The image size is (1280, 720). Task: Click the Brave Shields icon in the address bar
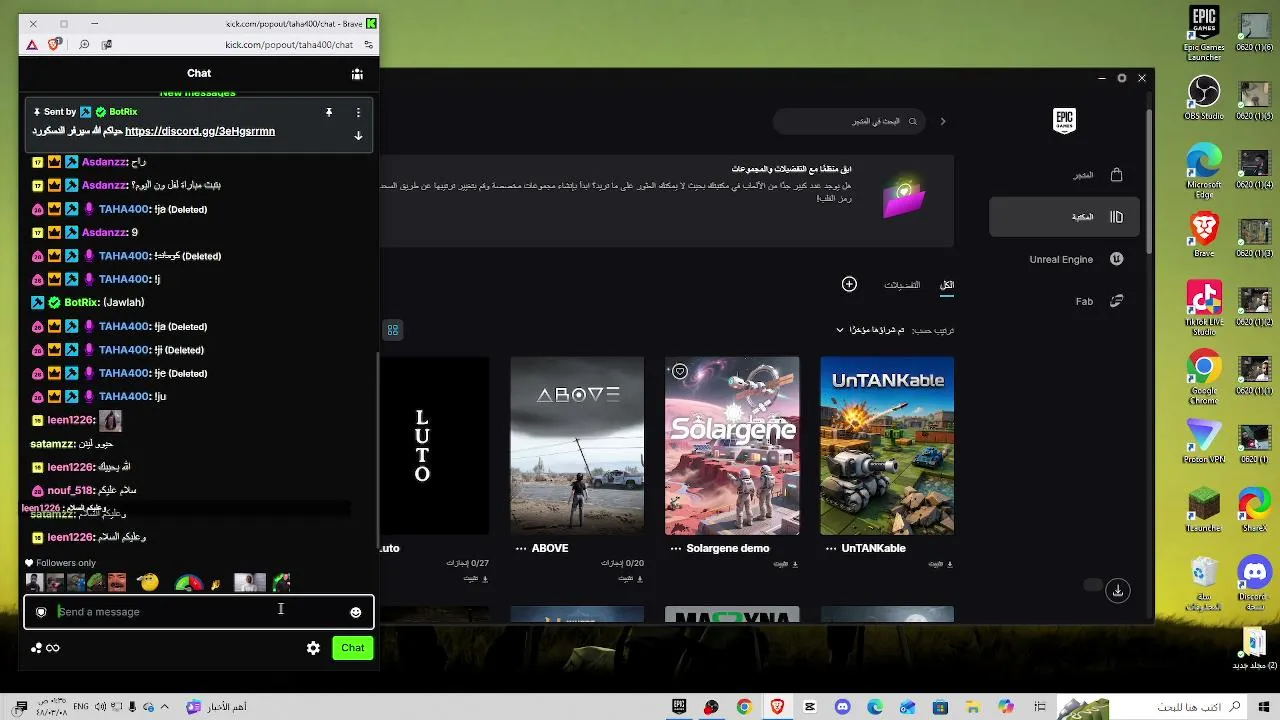click(x=54, y=44)
